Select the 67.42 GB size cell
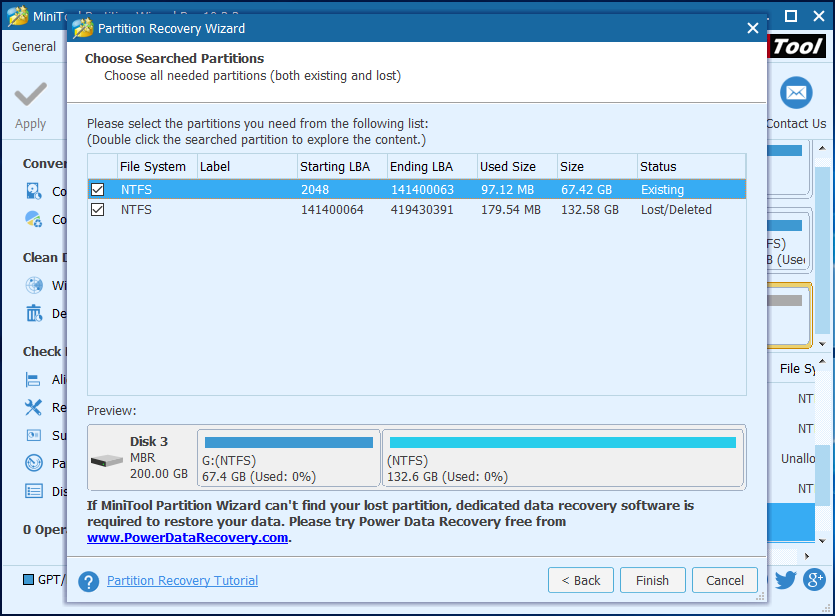 coord(586,190)
